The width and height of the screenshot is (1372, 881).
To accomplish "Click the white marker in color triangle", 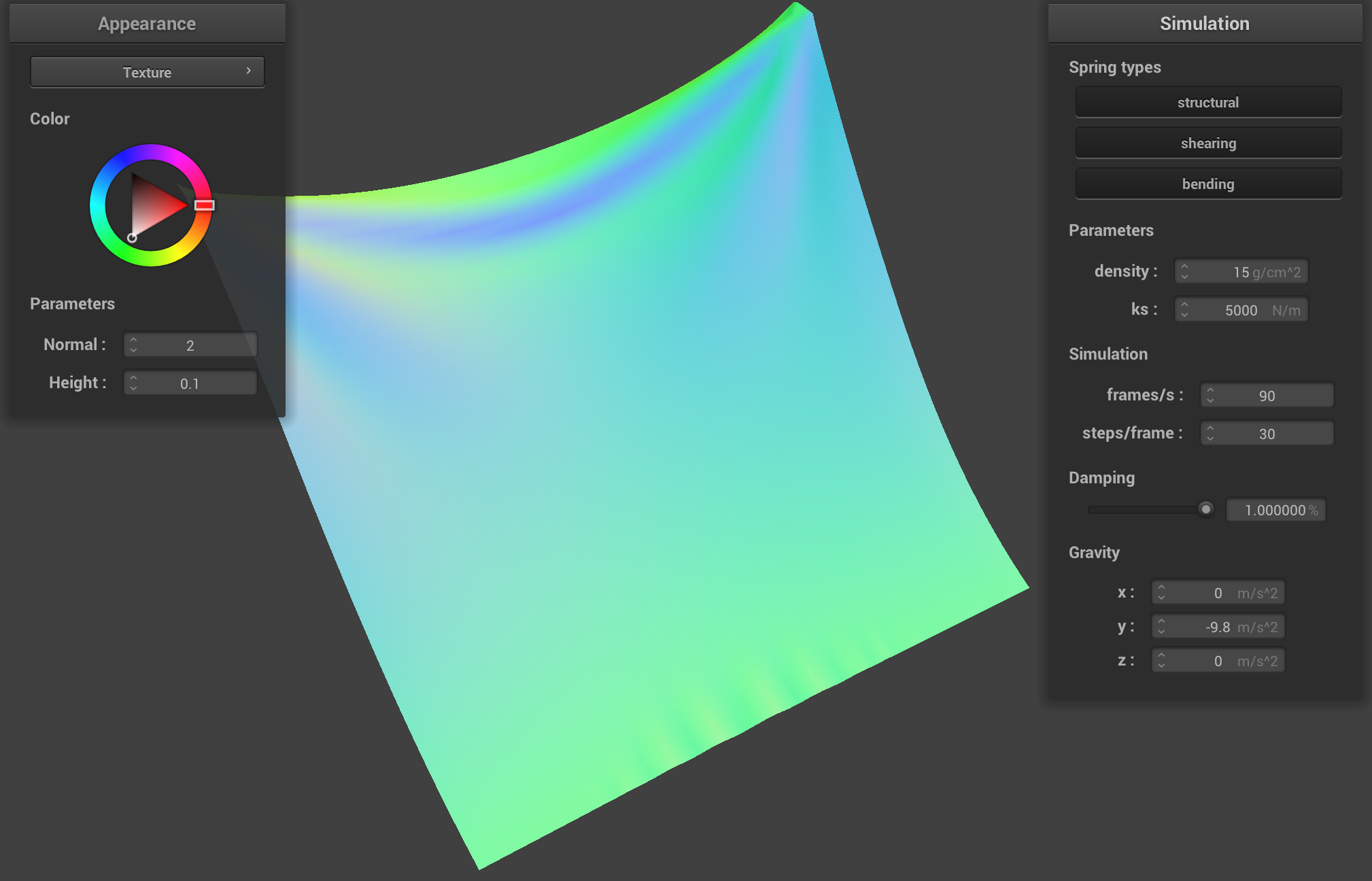I will 132,238.
